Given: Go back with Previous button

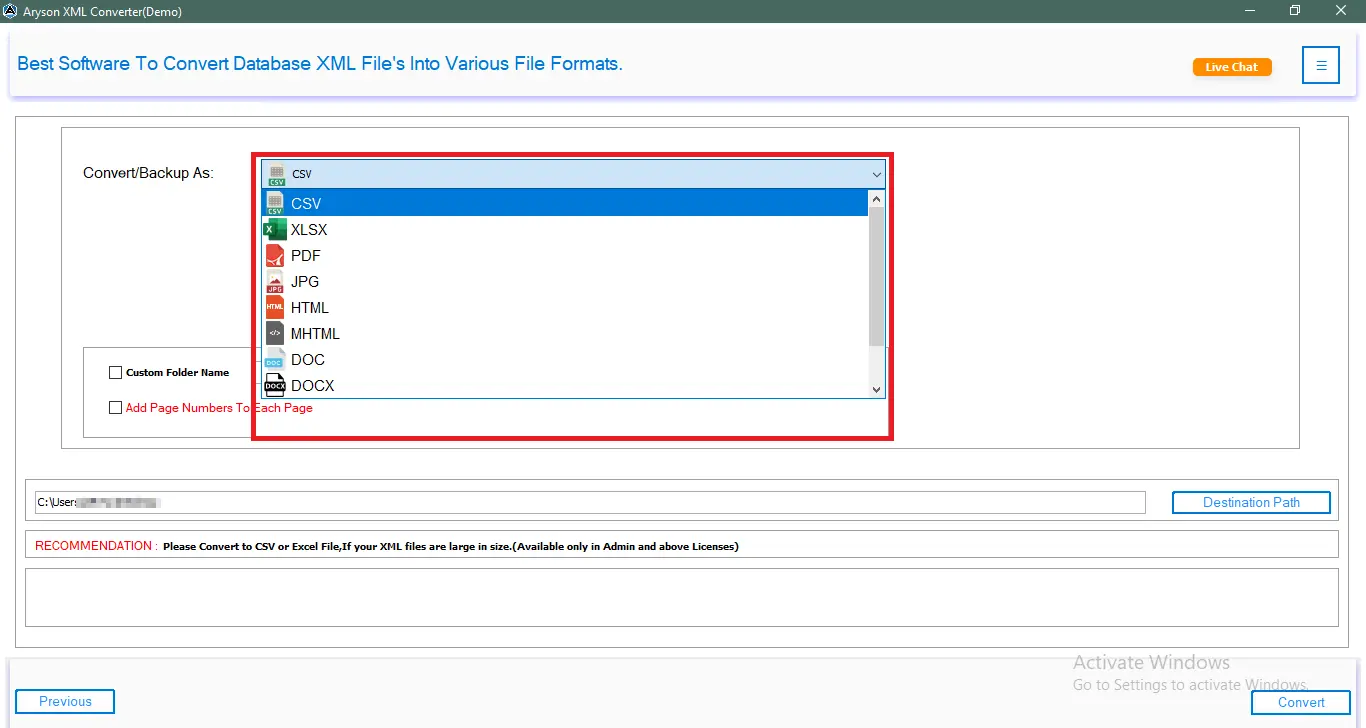Looking at the screenshot, I should coord(65,702).
